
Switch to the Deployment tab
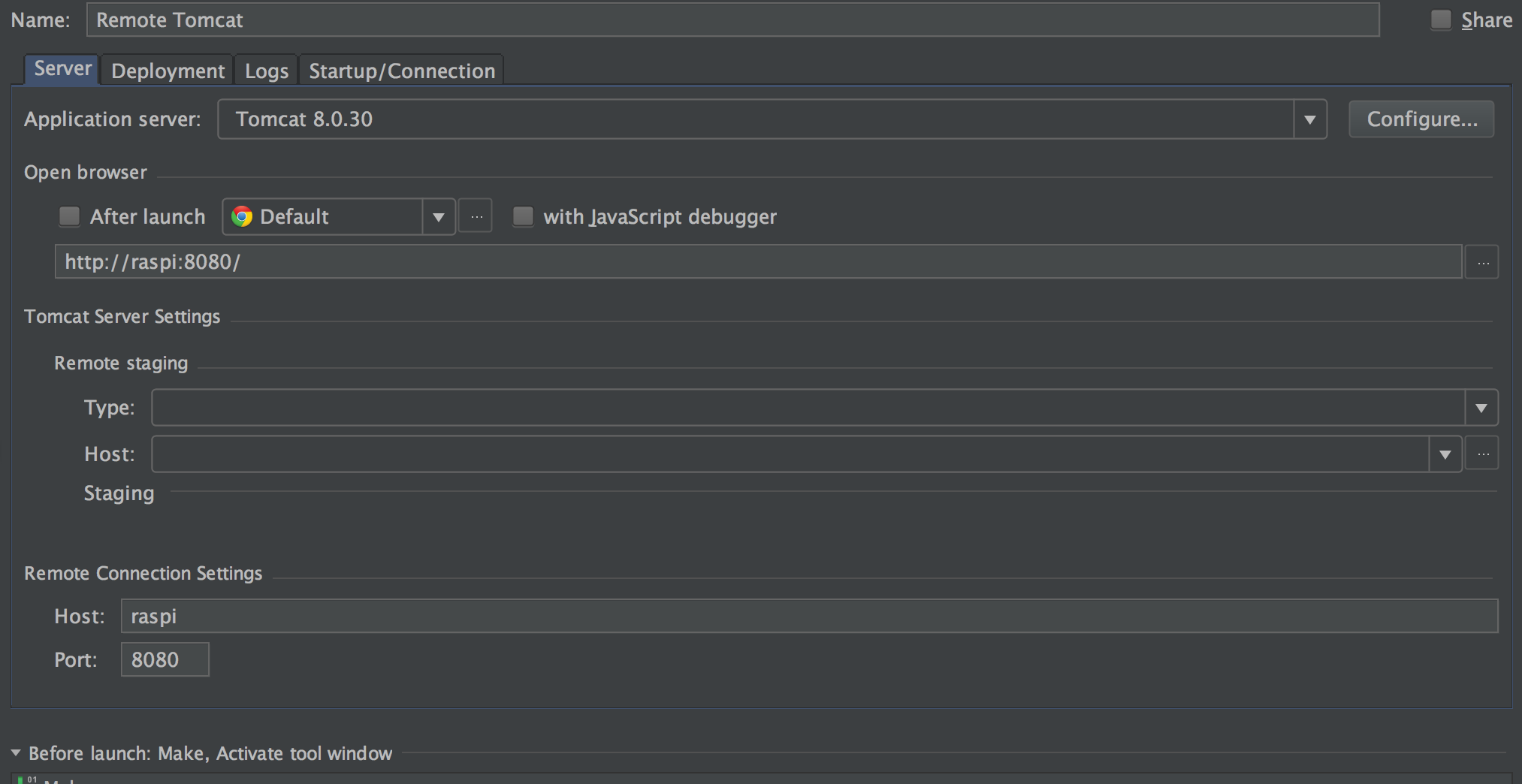pos(168,71)
